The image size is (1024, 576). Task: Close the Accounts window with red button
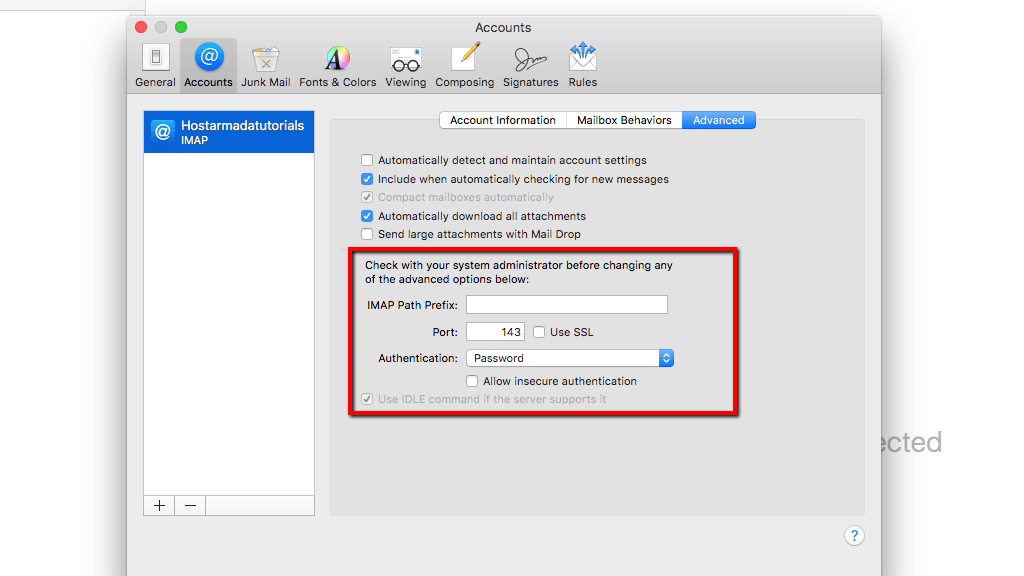coord(141,27)
